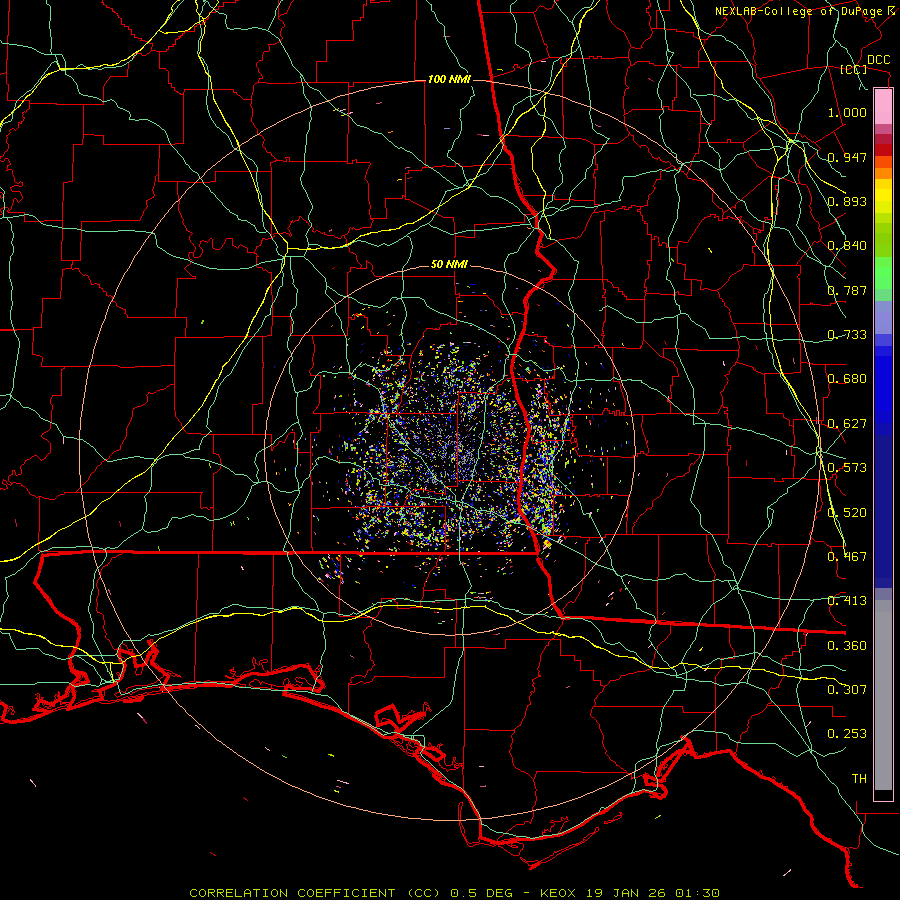The image size is (900, 900).
Task: Click the gray segment of color scale
Action: pyautogui.click(x=883, y=695)
